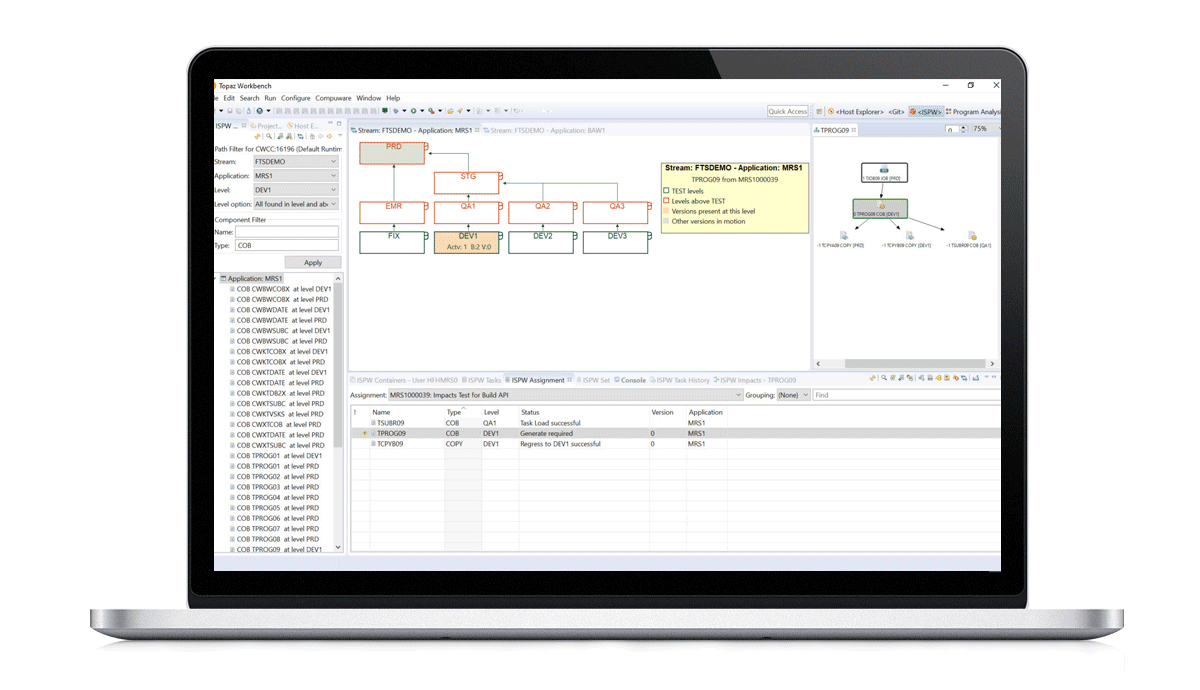Switch to the ISPW Task History tab
This screenshot has width=1200, height=690.
pyautogui.click(x=683, y=380)
